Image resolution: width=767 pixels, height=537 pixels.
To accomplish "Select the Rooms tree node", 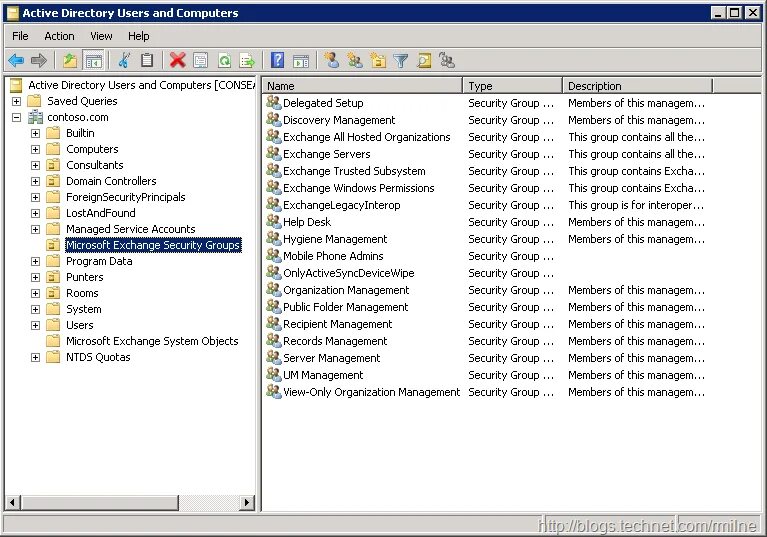I will (82, 293).
